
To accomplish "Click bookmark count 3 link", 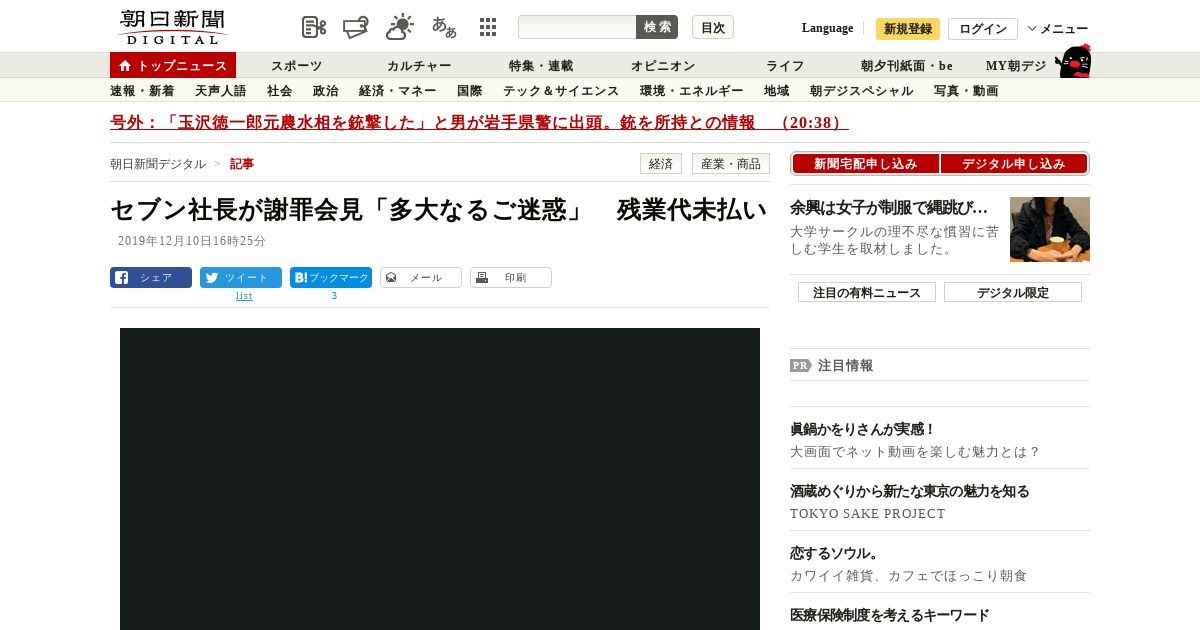I will pos(334,296).
